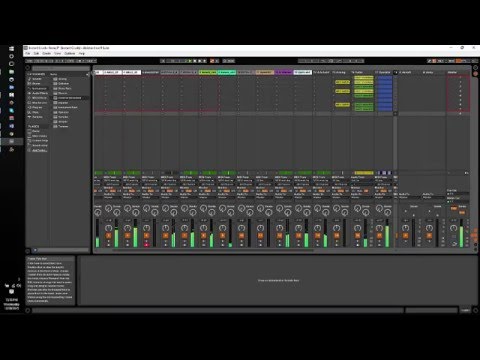This screenshot has height=360, width=480.
Task: Select tan track 10 header
Action: coord(265,72)
